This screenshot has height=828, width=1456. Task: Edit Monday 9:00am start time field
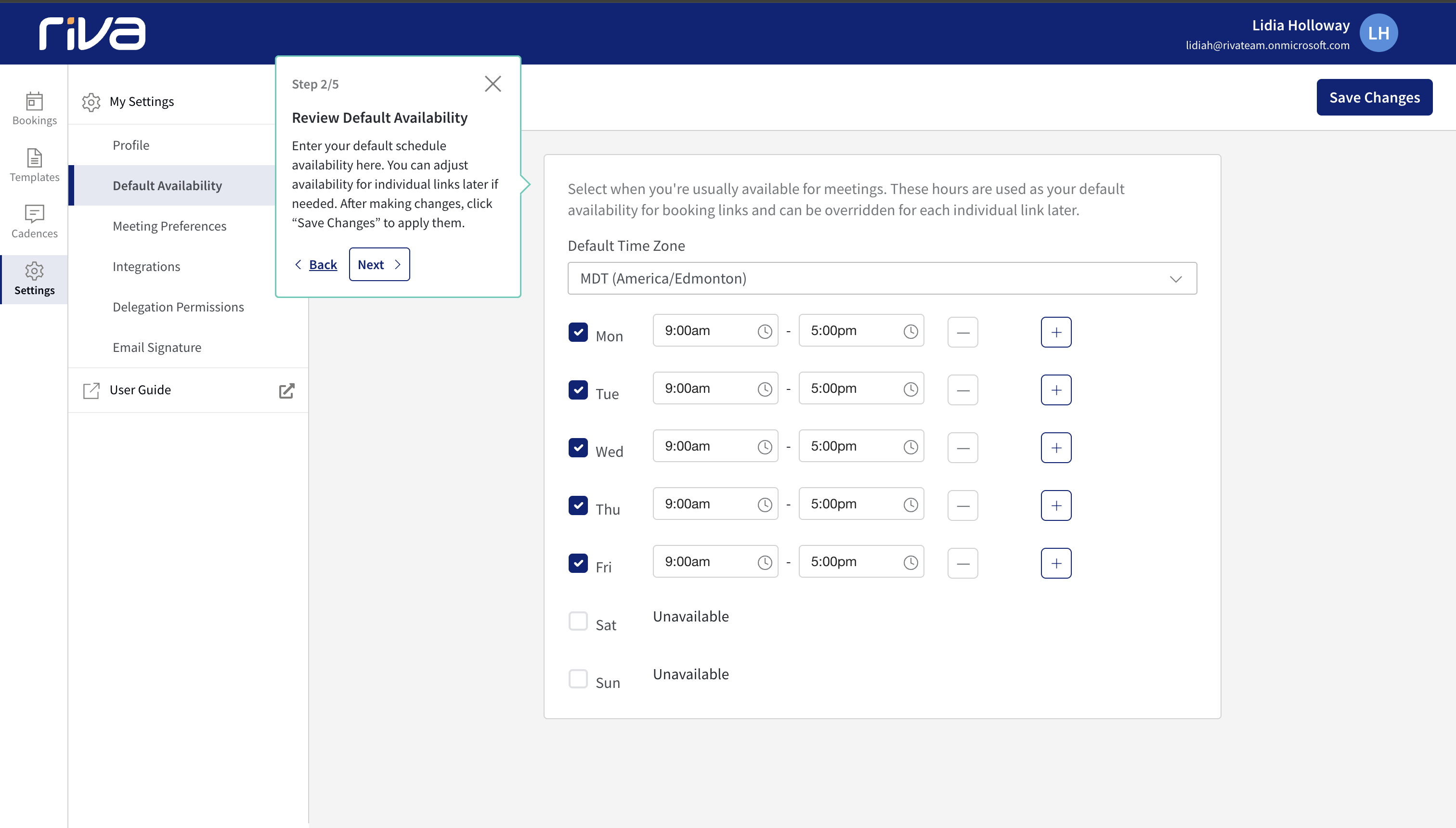(715, 330)
